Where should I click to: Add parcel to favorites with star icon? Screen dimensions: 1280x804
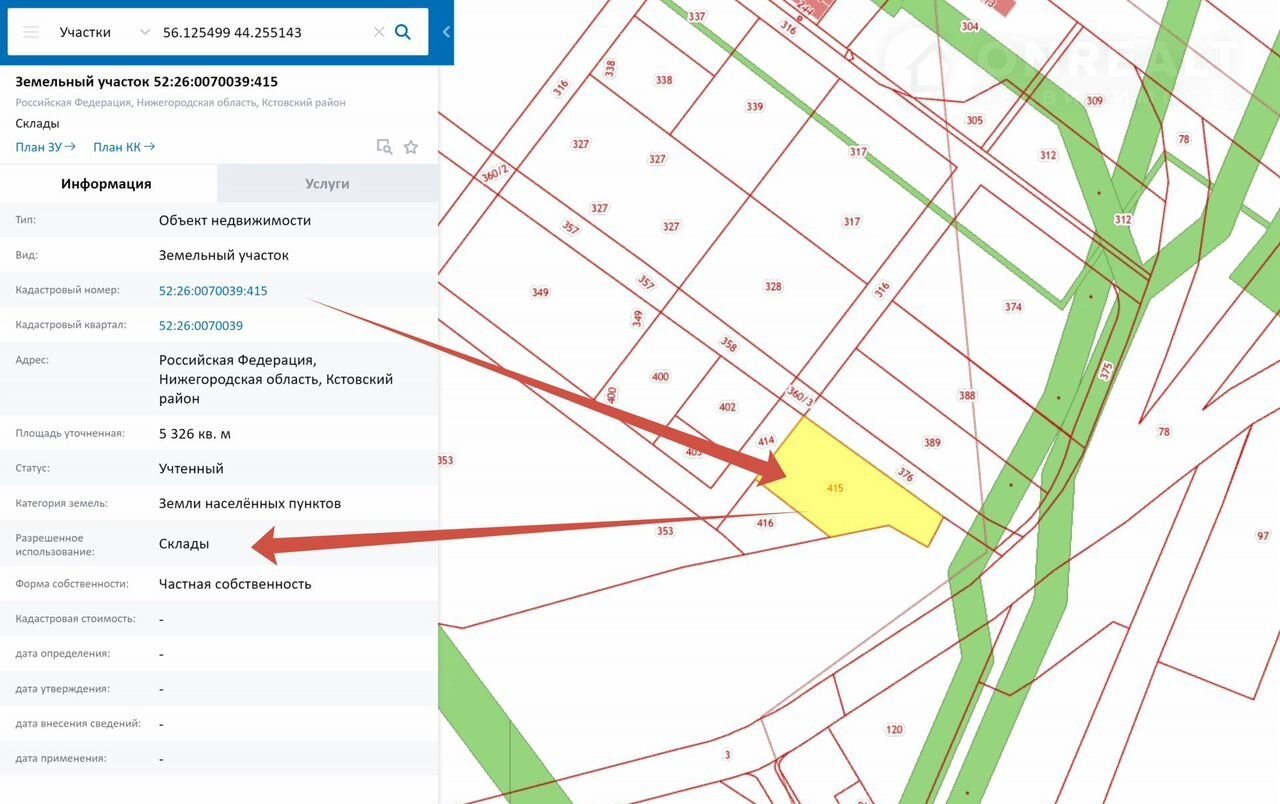pyautogui.click(x=411, y=147)
